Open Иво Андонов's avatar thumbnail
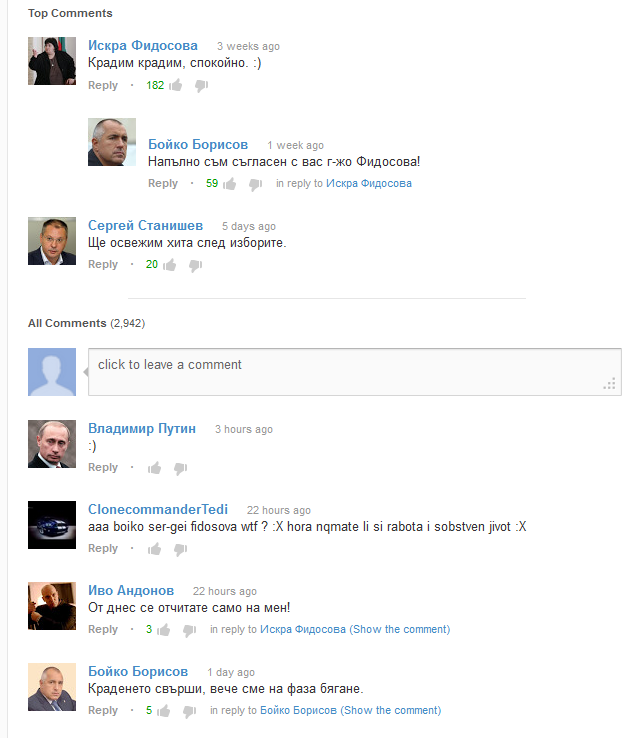The image size is (639, 738). point(52,606)
